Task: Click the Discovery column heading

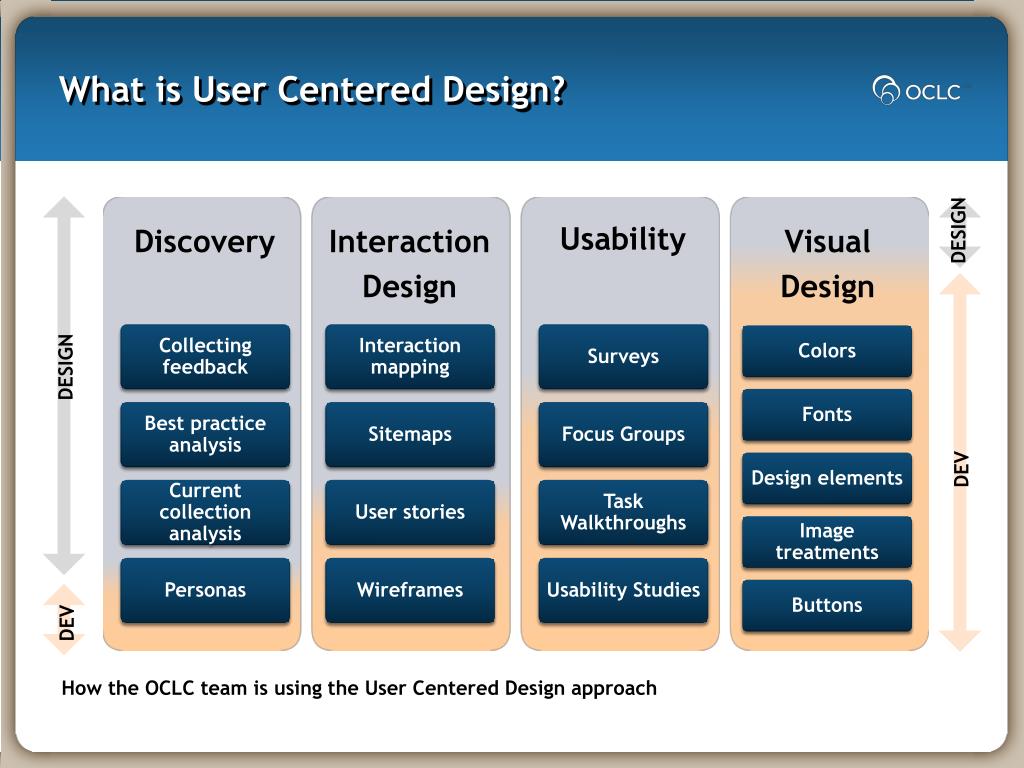Action: tap(204, 242)
